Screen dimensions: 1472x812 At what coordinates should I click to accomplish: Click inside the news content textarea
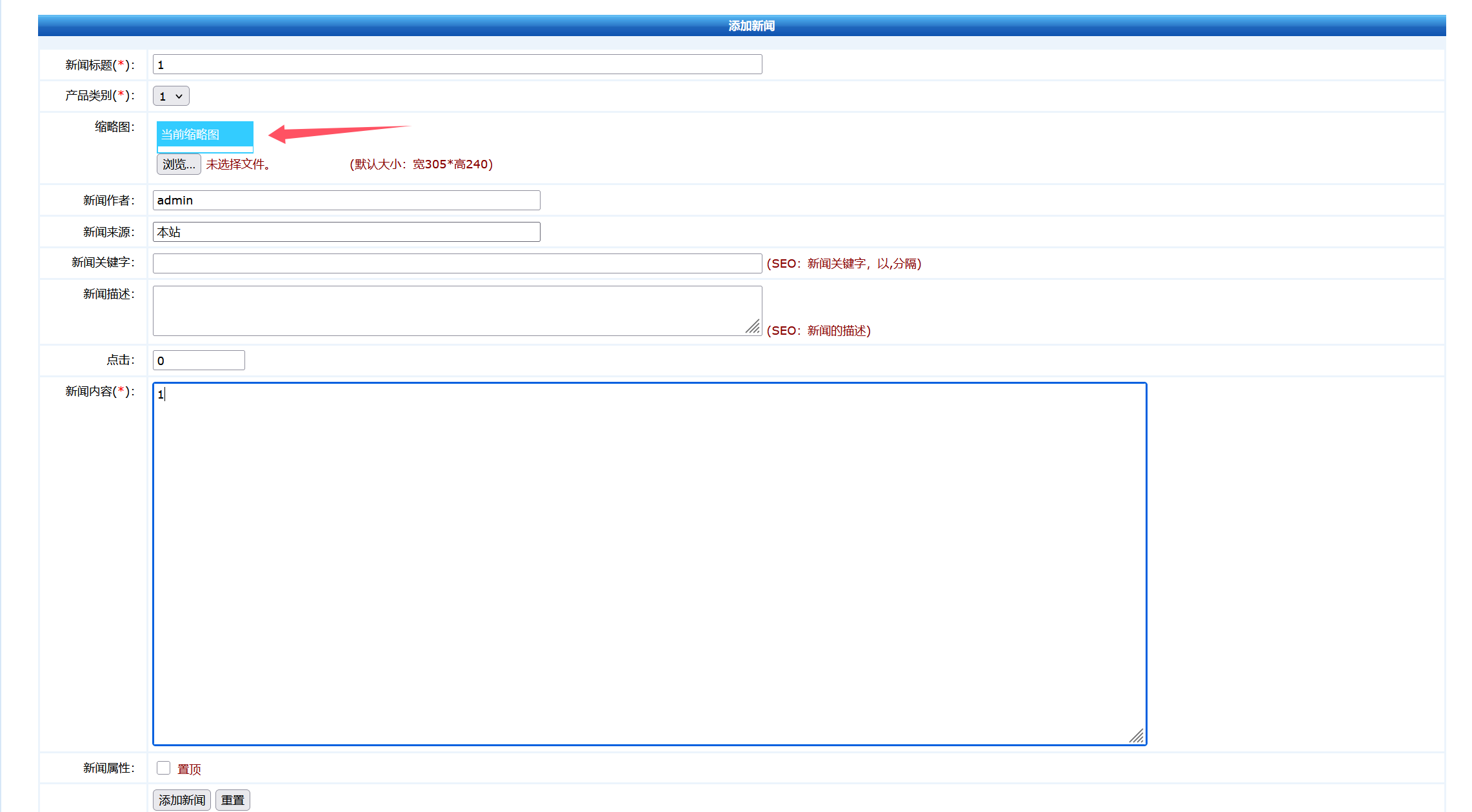[649, 564]
